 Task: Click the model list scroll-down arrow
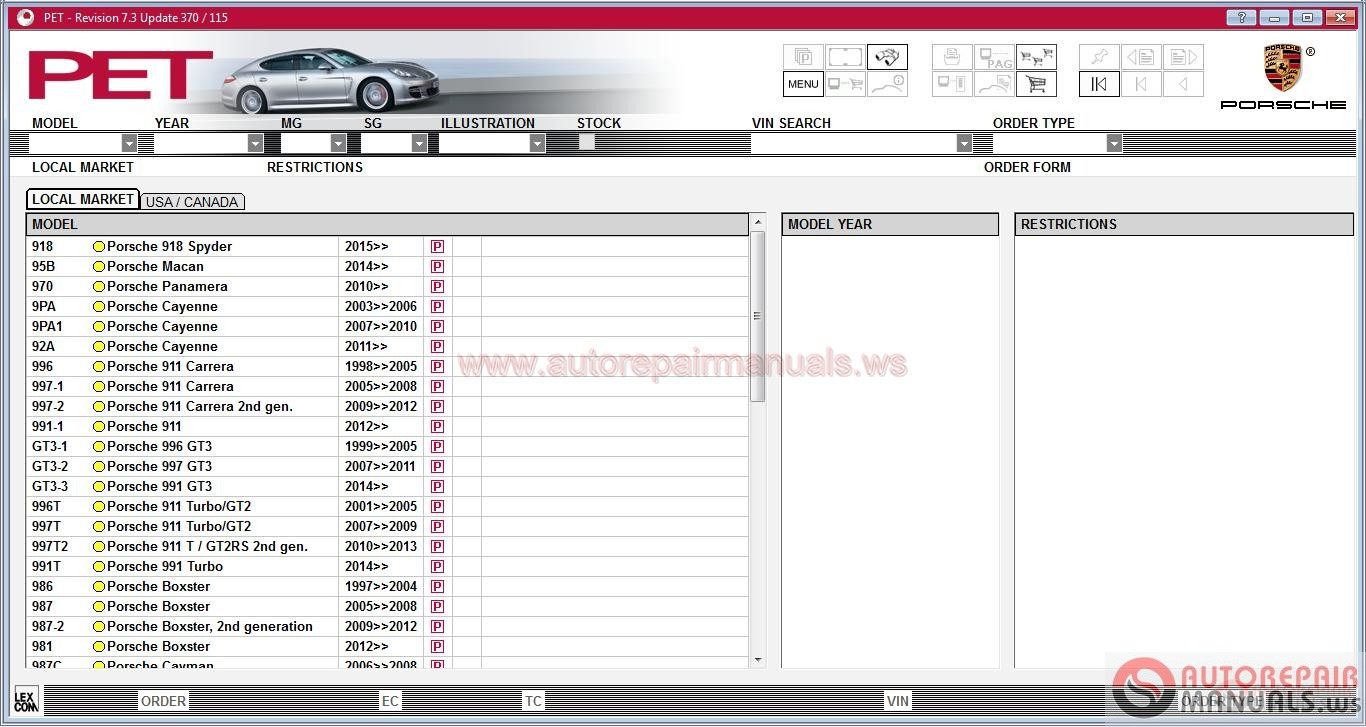757,660
